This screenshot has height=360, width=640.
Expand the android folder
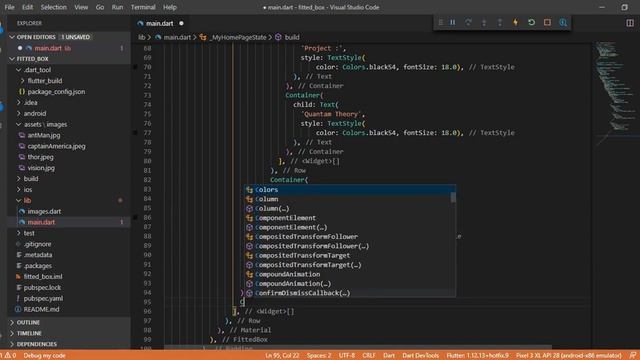(18, 113)
